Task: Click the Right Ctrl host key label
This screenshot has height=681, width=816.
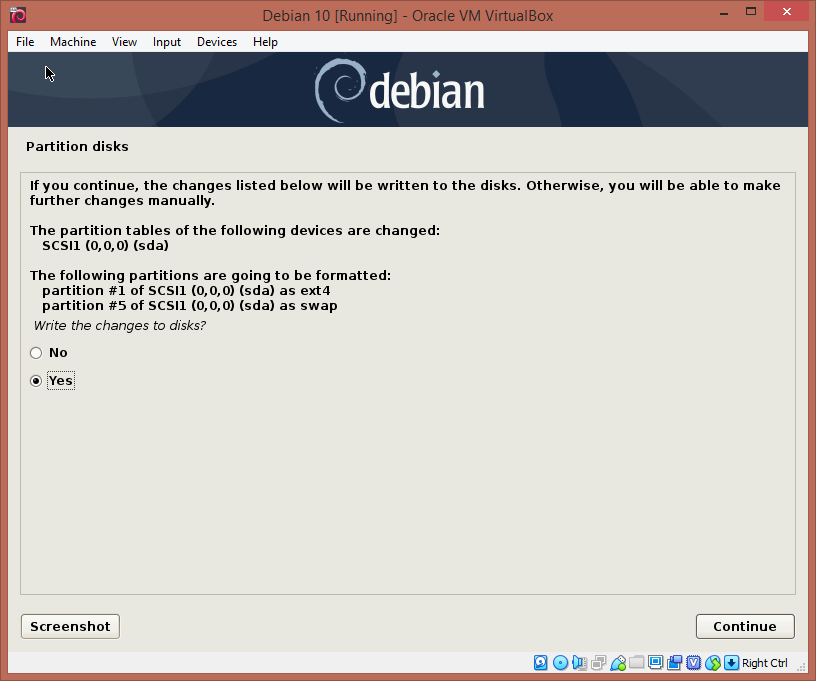Action: point(764,663)
